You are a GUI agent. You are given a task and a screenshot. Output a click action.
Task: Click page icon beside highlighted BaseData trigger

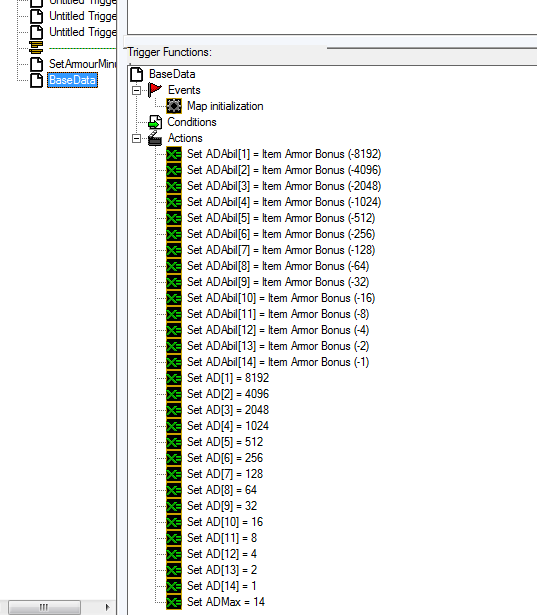[x=36, y=80]
